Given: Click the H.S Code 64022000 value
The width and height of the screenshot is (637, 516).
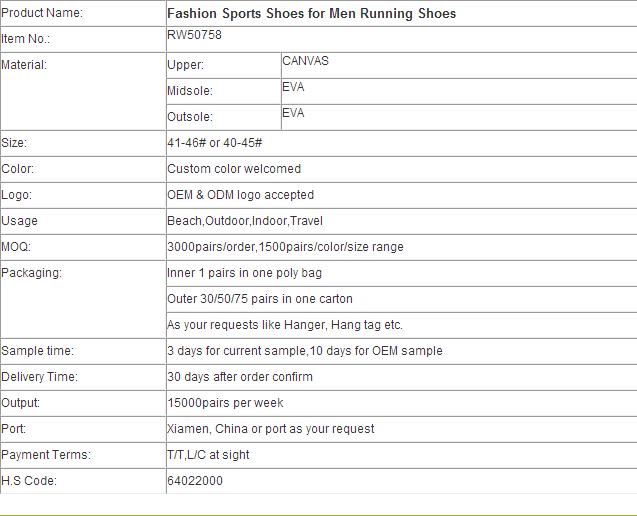Looking at the screenshot, I should click(x=195, y=481).
